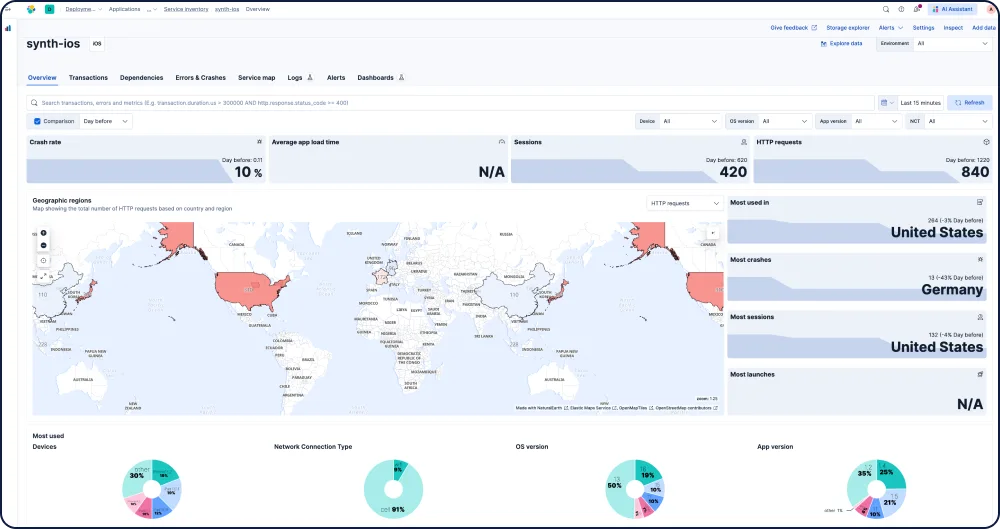Expand the Alerts header menu
Screen dimensions: 1000x529
[890, 28]
